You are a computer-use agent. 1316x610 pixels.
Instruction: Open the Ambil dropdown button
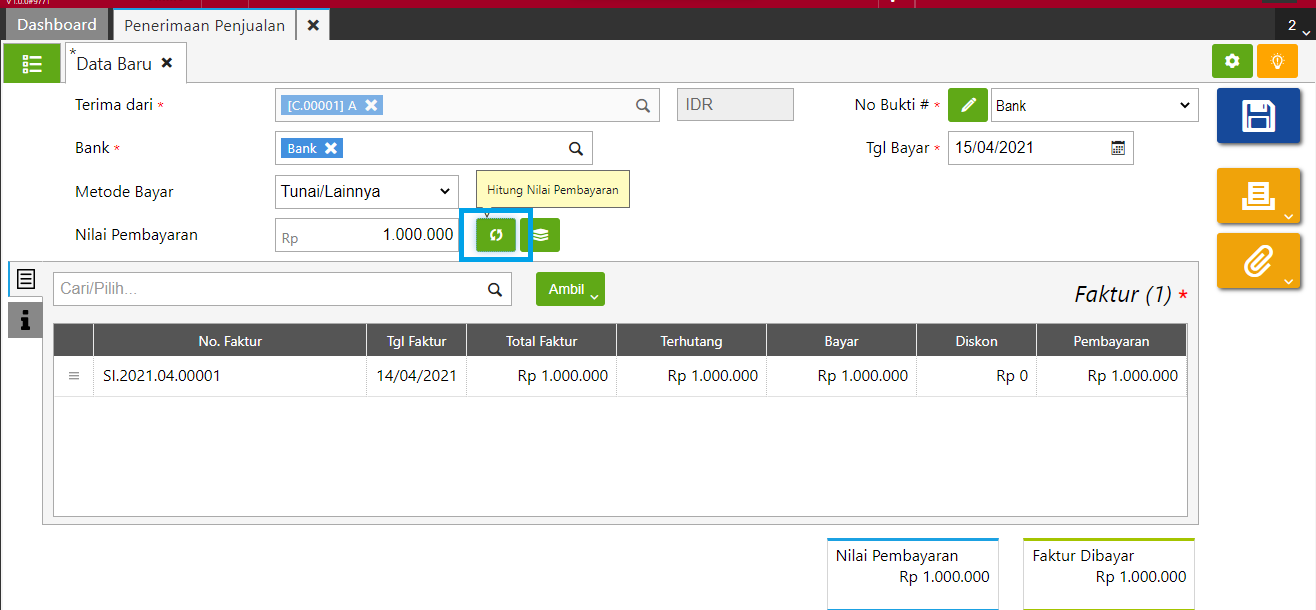[x=570, y=289]
